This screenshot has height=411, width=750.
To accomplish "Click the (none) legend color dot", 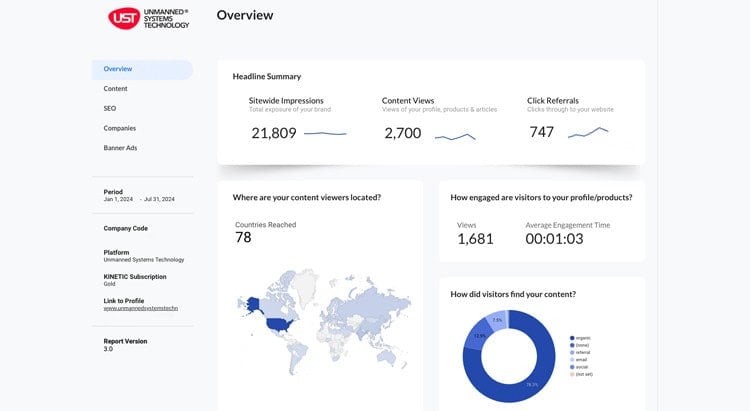I will tap(572, 345).
